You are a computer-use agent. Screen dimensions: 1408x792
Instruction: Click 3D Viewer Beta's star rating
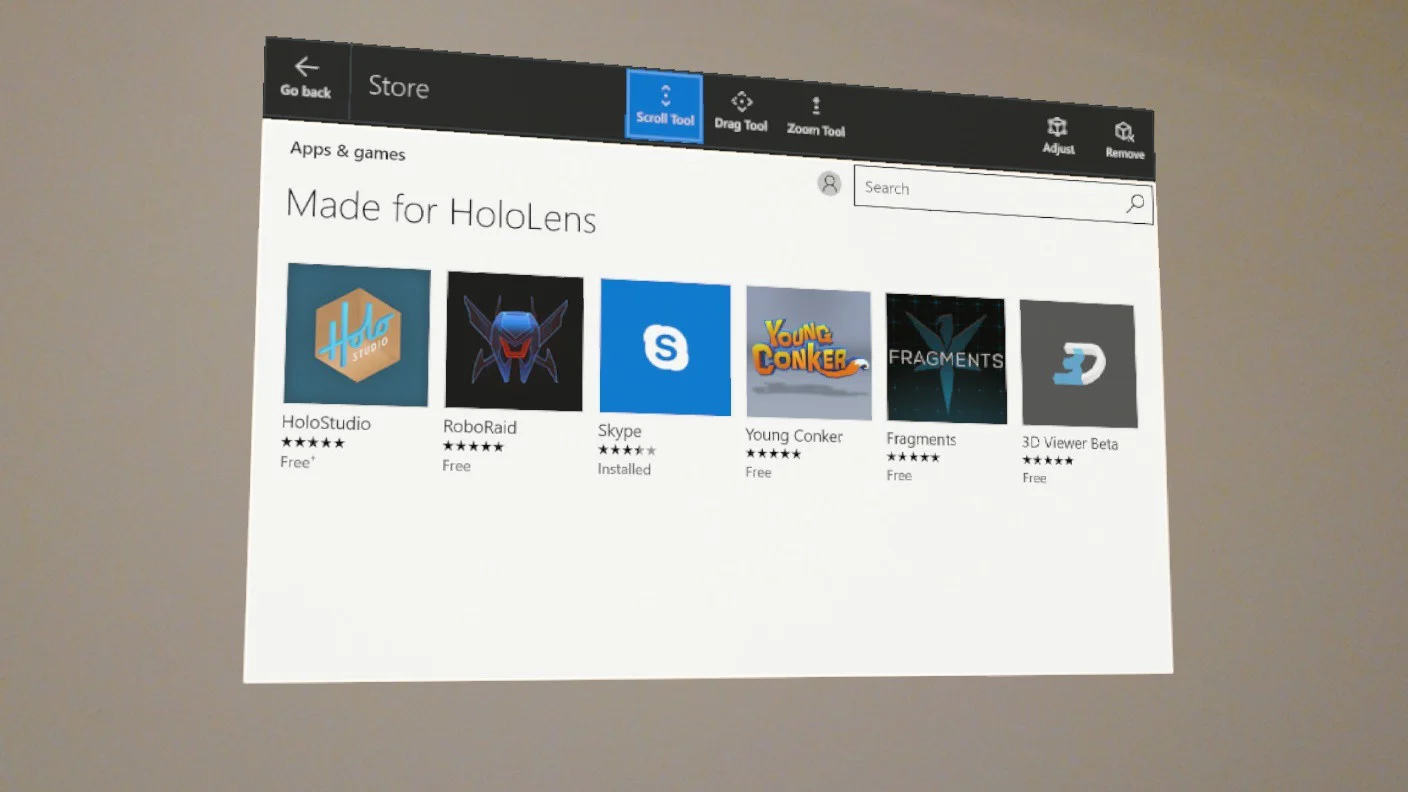1047,460
